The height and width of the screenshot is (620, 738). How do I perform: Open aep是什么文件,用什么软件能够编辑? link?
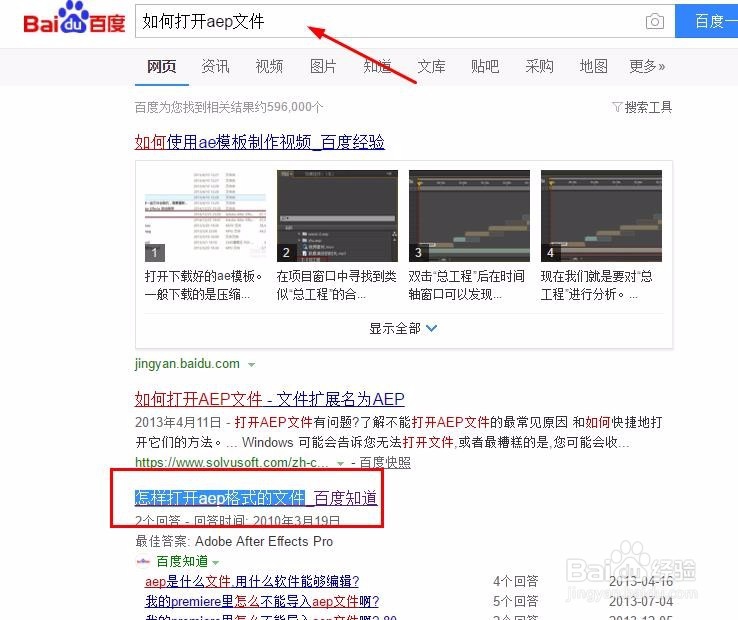point(252,581)
